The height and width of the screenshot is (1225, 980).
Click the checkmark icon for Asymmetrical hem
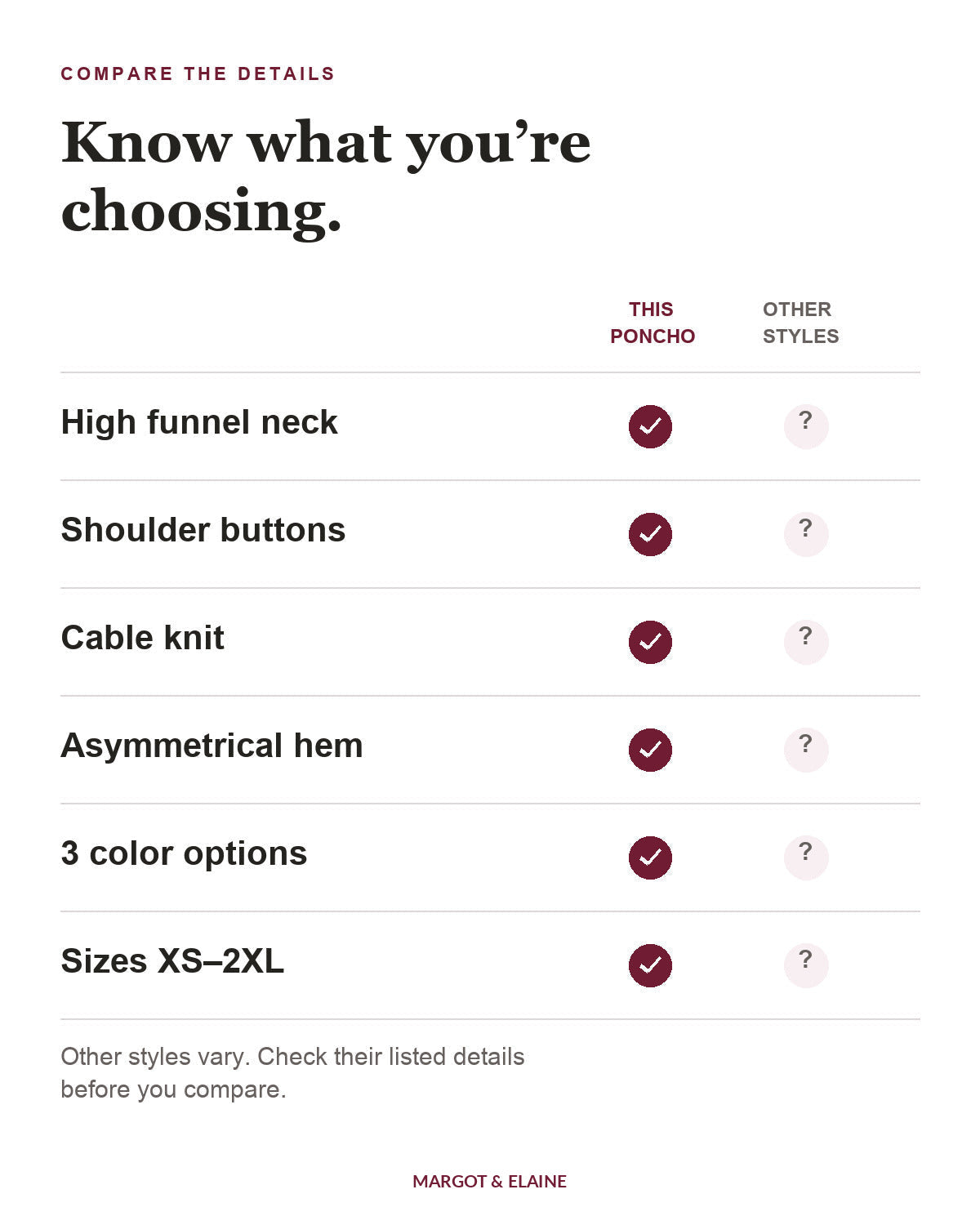[650, 750]
